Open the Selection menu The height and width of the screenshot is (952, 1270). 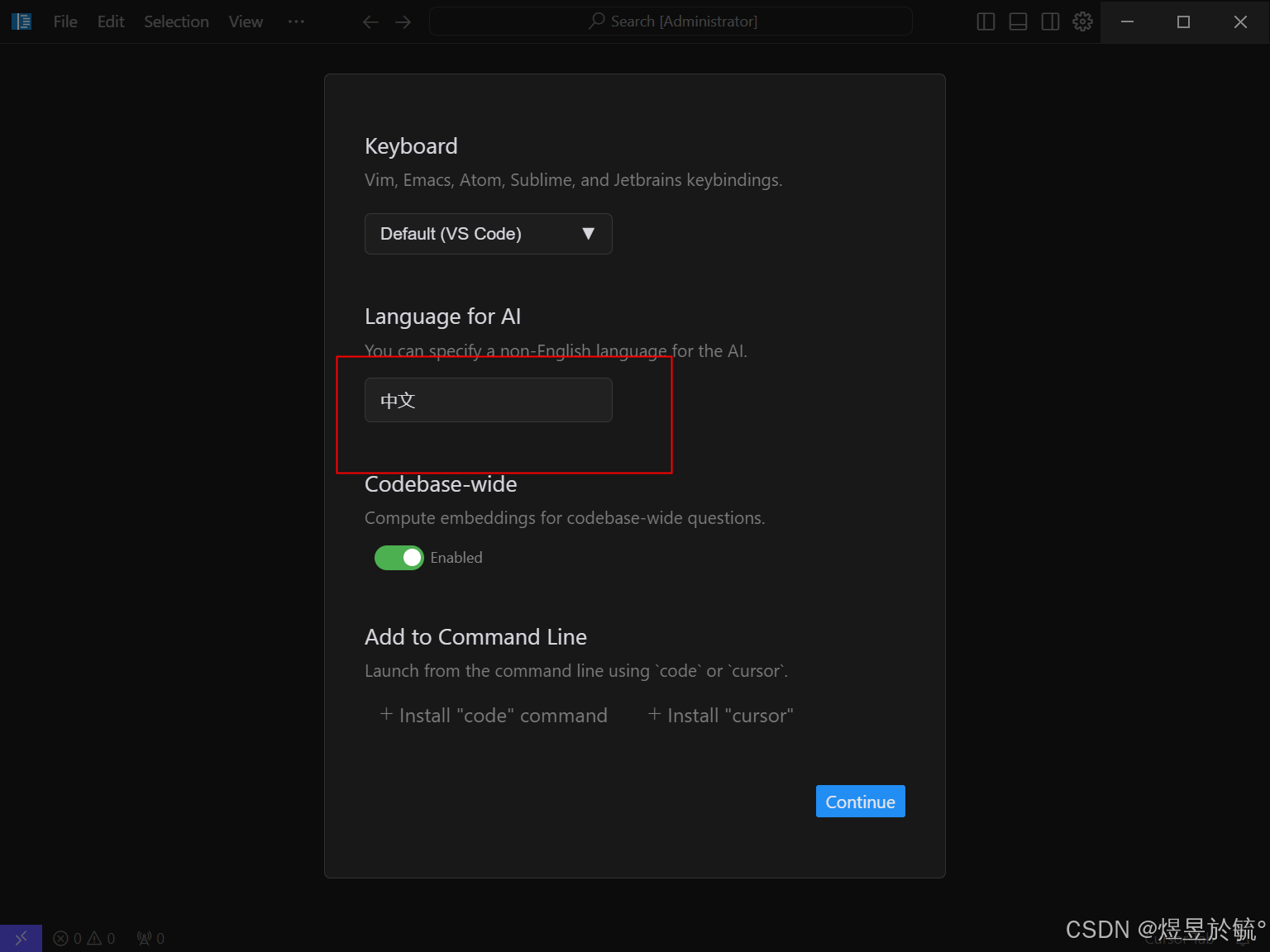click(x=176, y=21)
